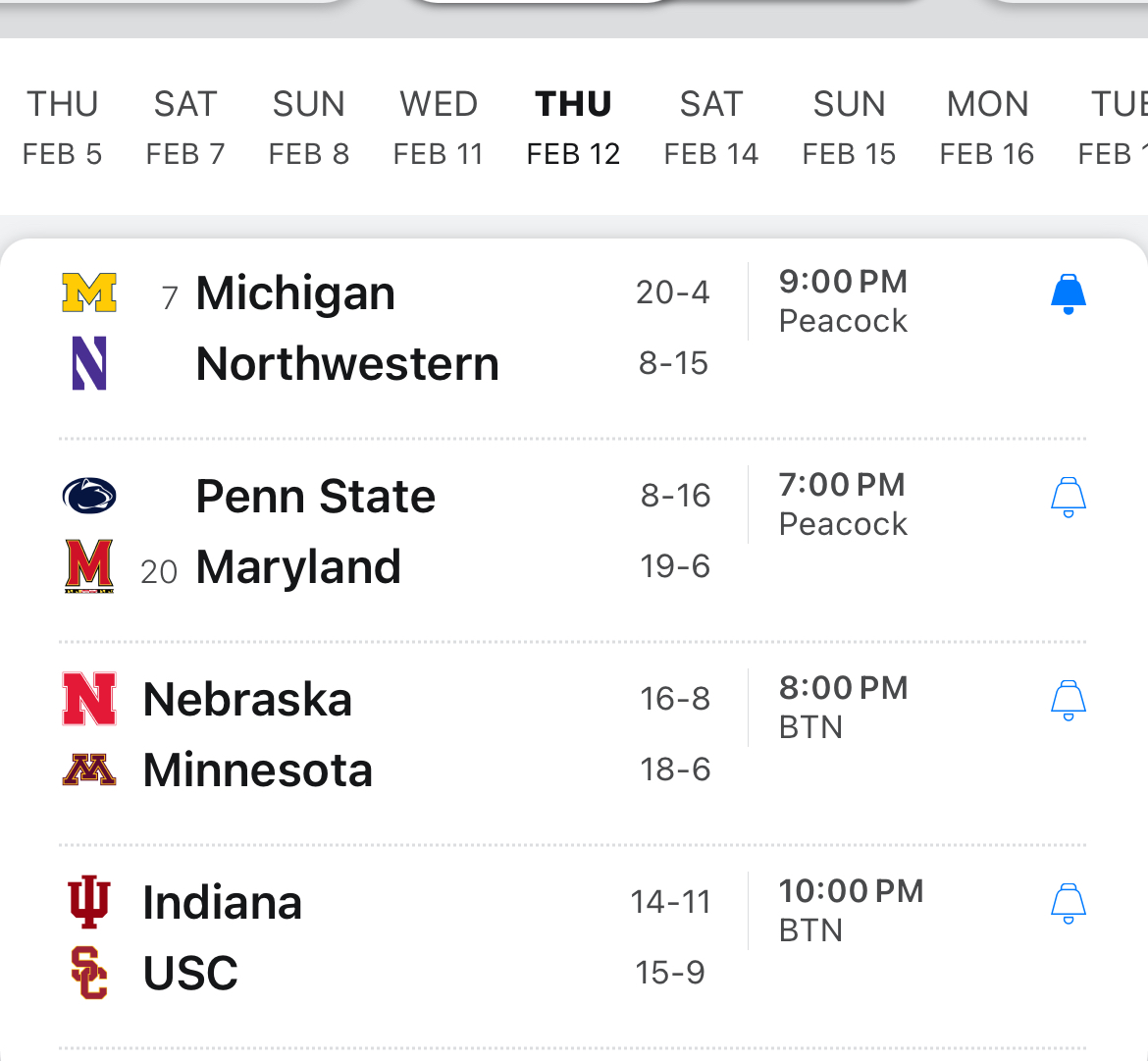Tap the Minnesota team logo
The image size is (1148, 1061).
pos(89,769)
